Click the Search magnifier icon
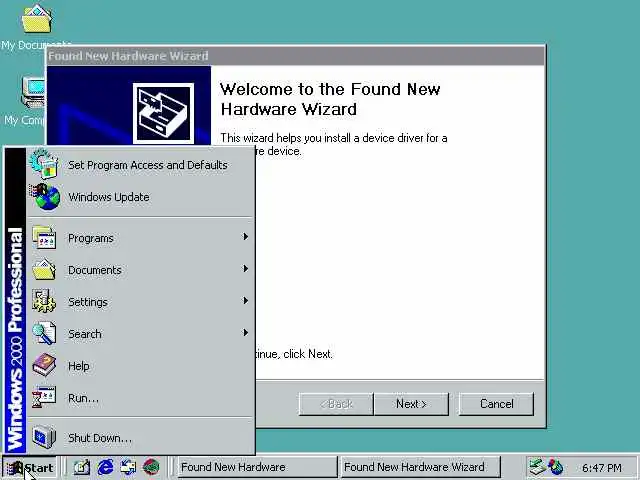This screenshot has width=640, height=480. [x=44, y=333]
